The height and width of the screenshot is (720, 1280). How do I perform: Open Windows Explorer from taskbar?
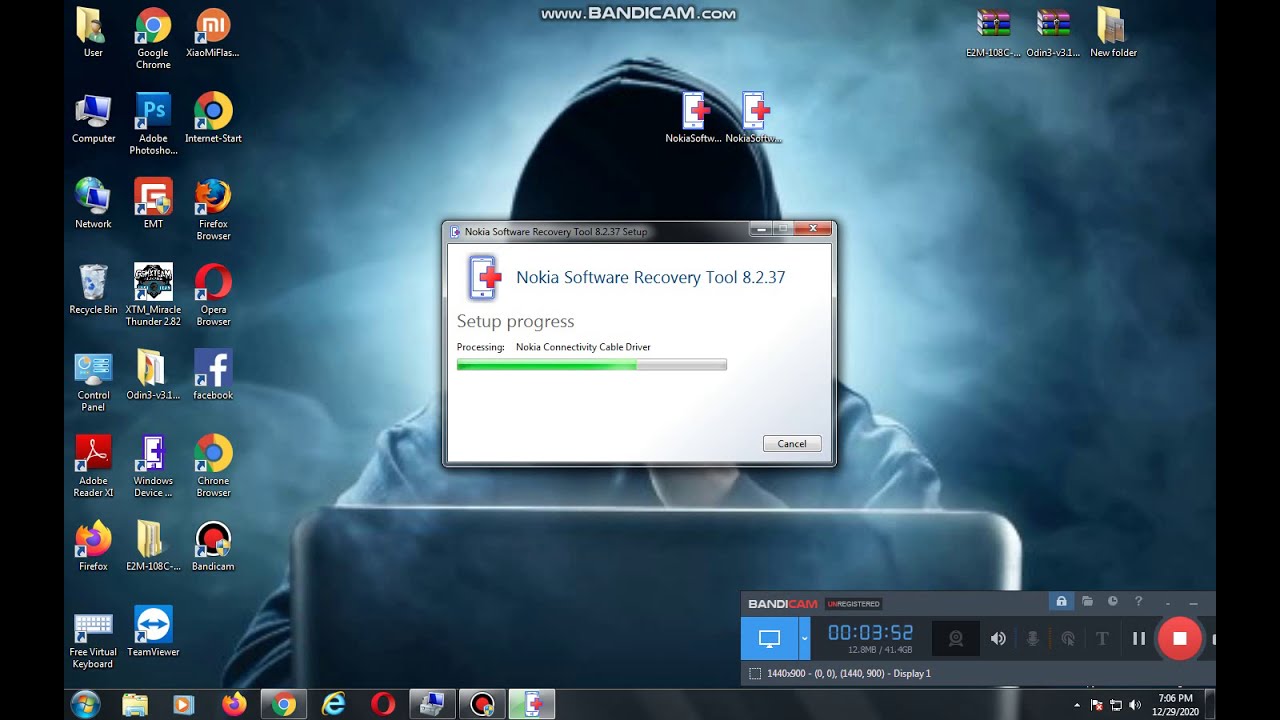tap(135, 705)
